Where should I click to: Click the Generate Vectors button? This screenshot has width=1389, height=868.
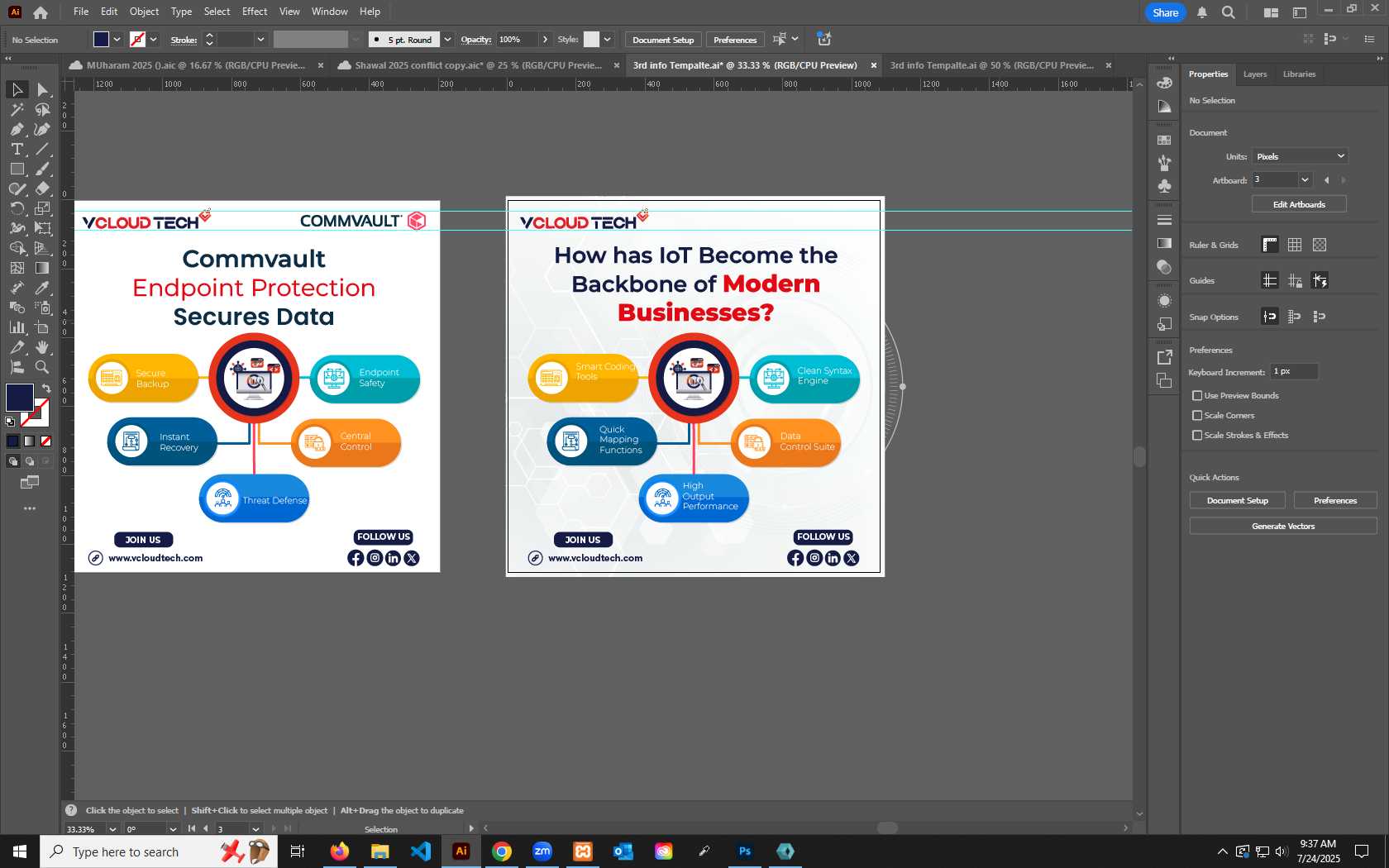point(1283,526)
